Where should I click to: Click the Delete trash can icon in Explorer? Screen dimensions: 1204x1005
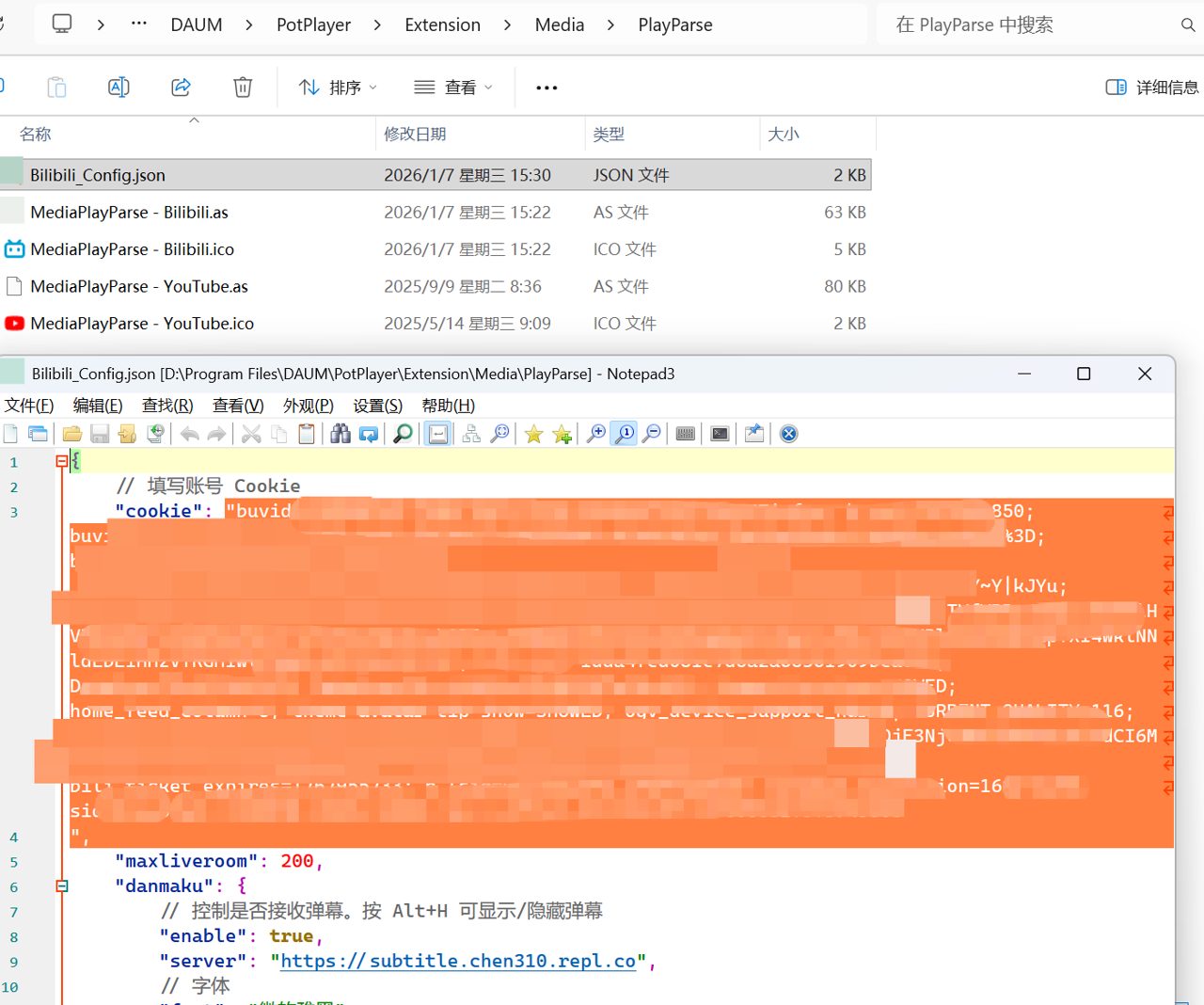point(243,88)
